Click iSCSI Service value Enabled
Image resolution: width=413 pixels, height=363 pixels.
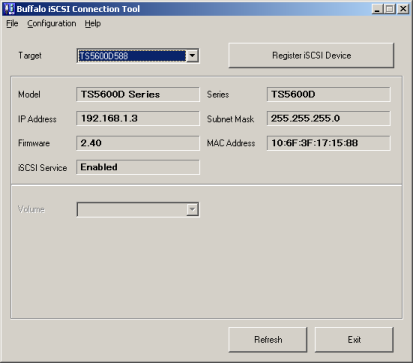[x=138, y=167]
